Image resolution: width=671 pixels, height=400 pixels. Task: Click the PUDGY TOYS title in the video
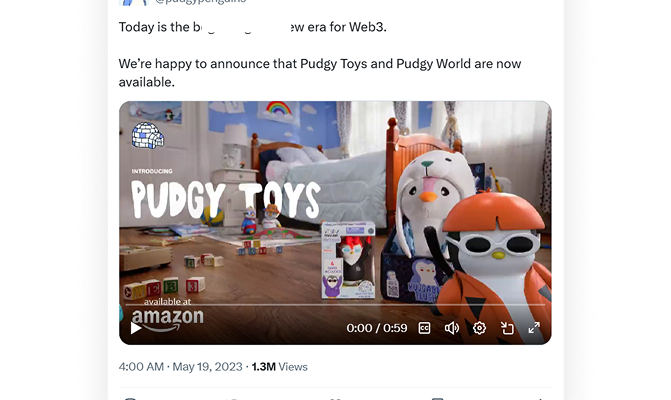226,199
